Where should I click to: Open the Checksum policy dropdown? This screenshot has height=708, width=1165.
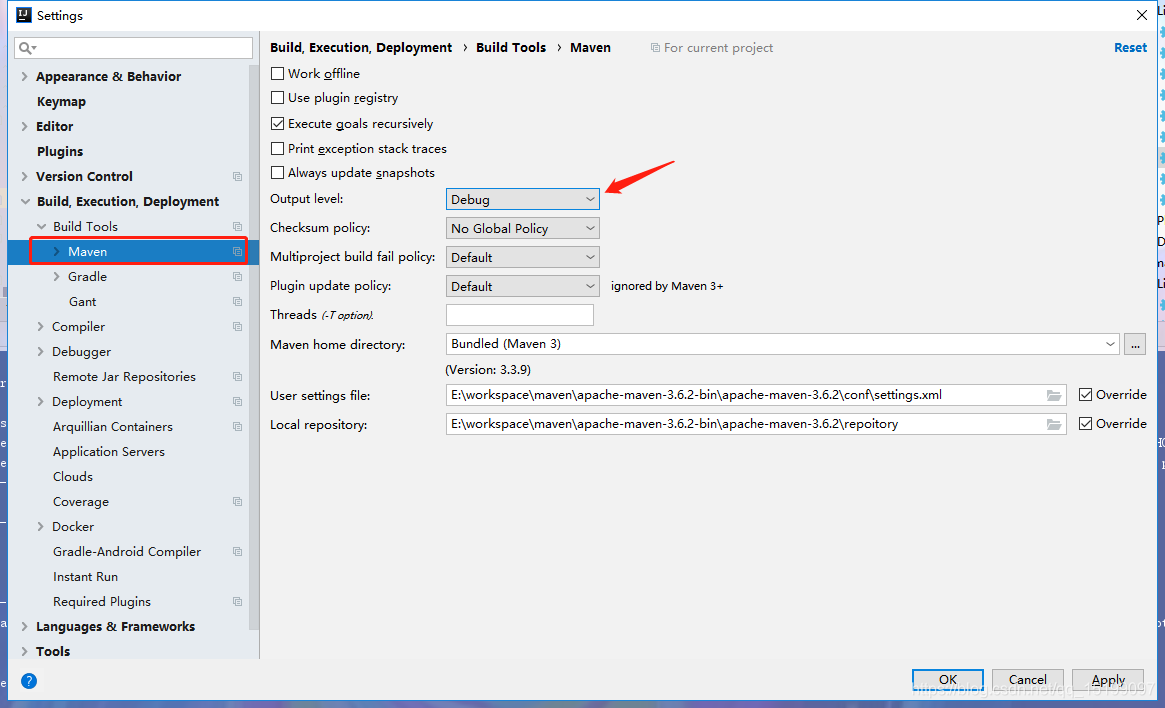pos(522,228)
